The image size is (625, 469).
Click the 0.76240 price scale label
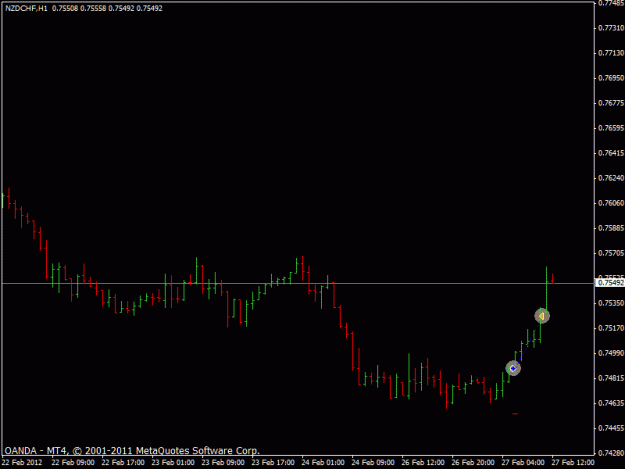pos(611,178)
